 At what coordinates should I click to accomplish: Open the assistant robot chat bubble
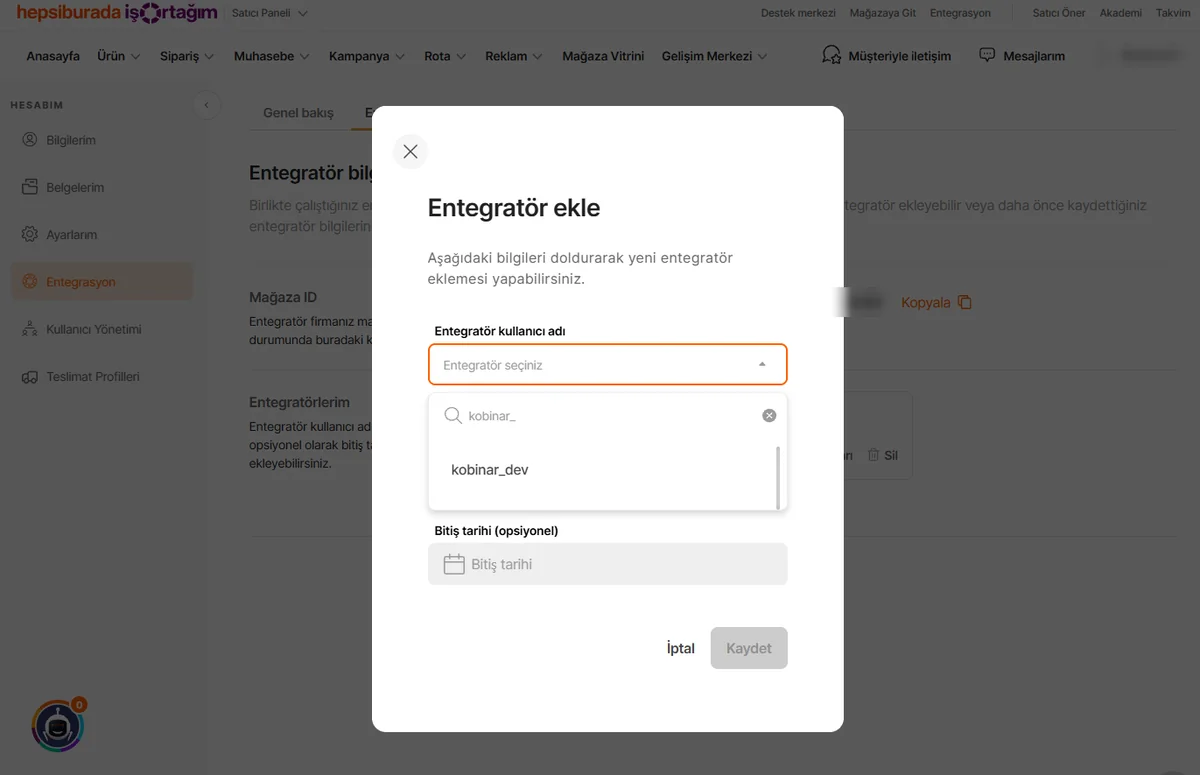pyautogui.click(x=58, y=727)
